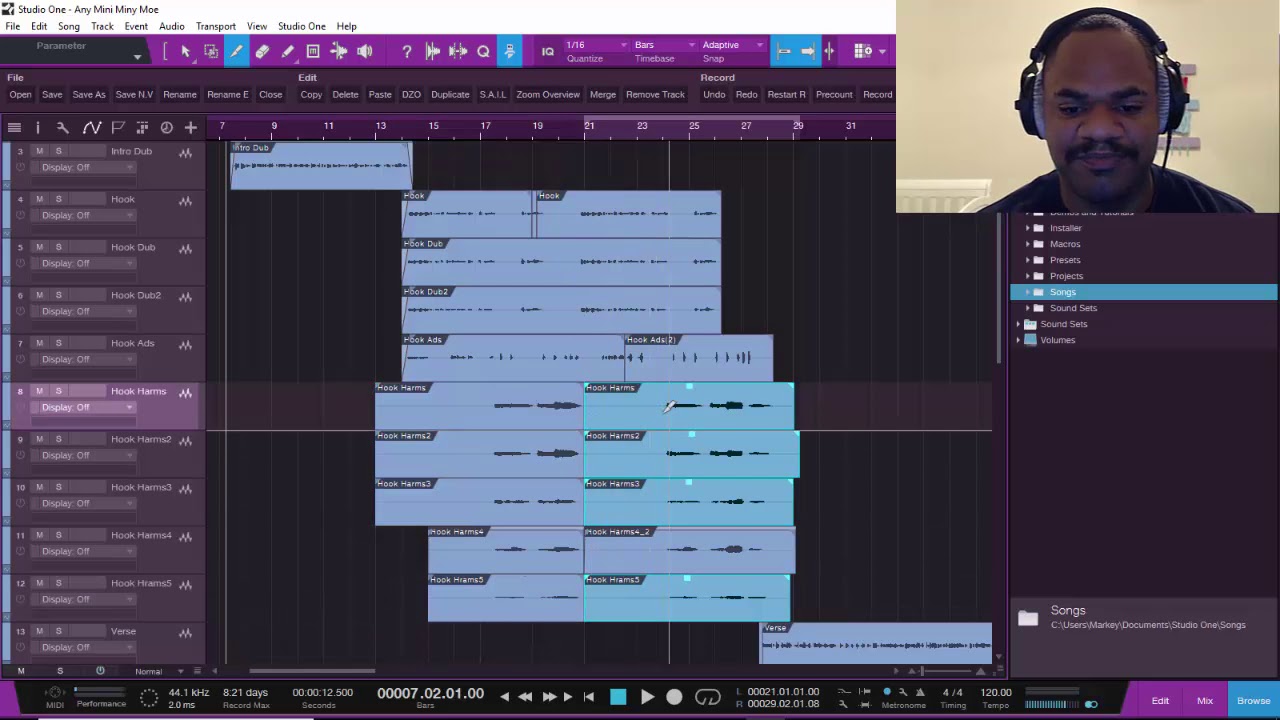This screenshot has width=1280, height=720.
Task: Solo the Verse track
Action: point(58,631)
